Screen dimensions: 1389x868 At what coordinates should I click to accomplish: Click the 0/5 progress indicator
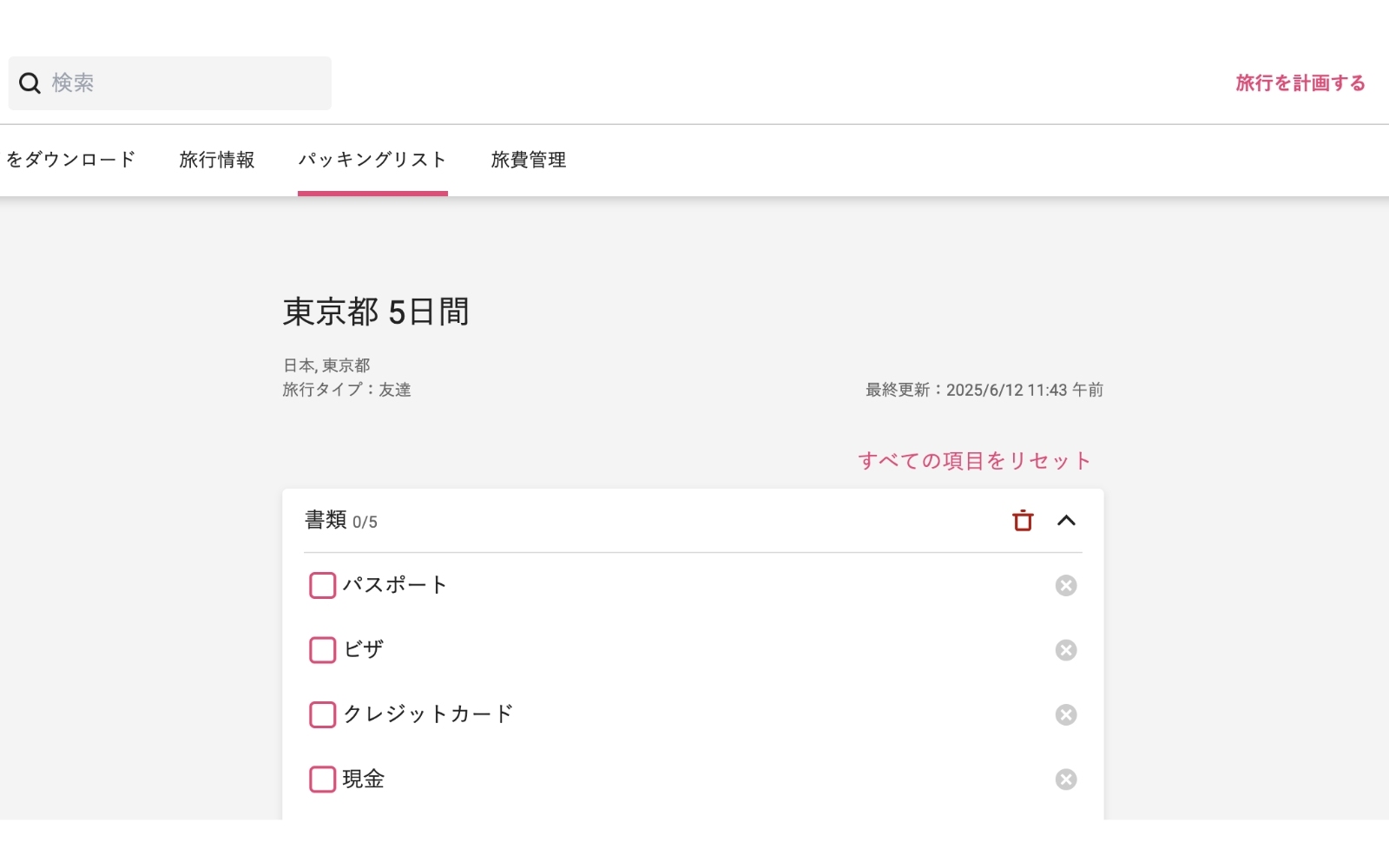click(x=364, y=522)
